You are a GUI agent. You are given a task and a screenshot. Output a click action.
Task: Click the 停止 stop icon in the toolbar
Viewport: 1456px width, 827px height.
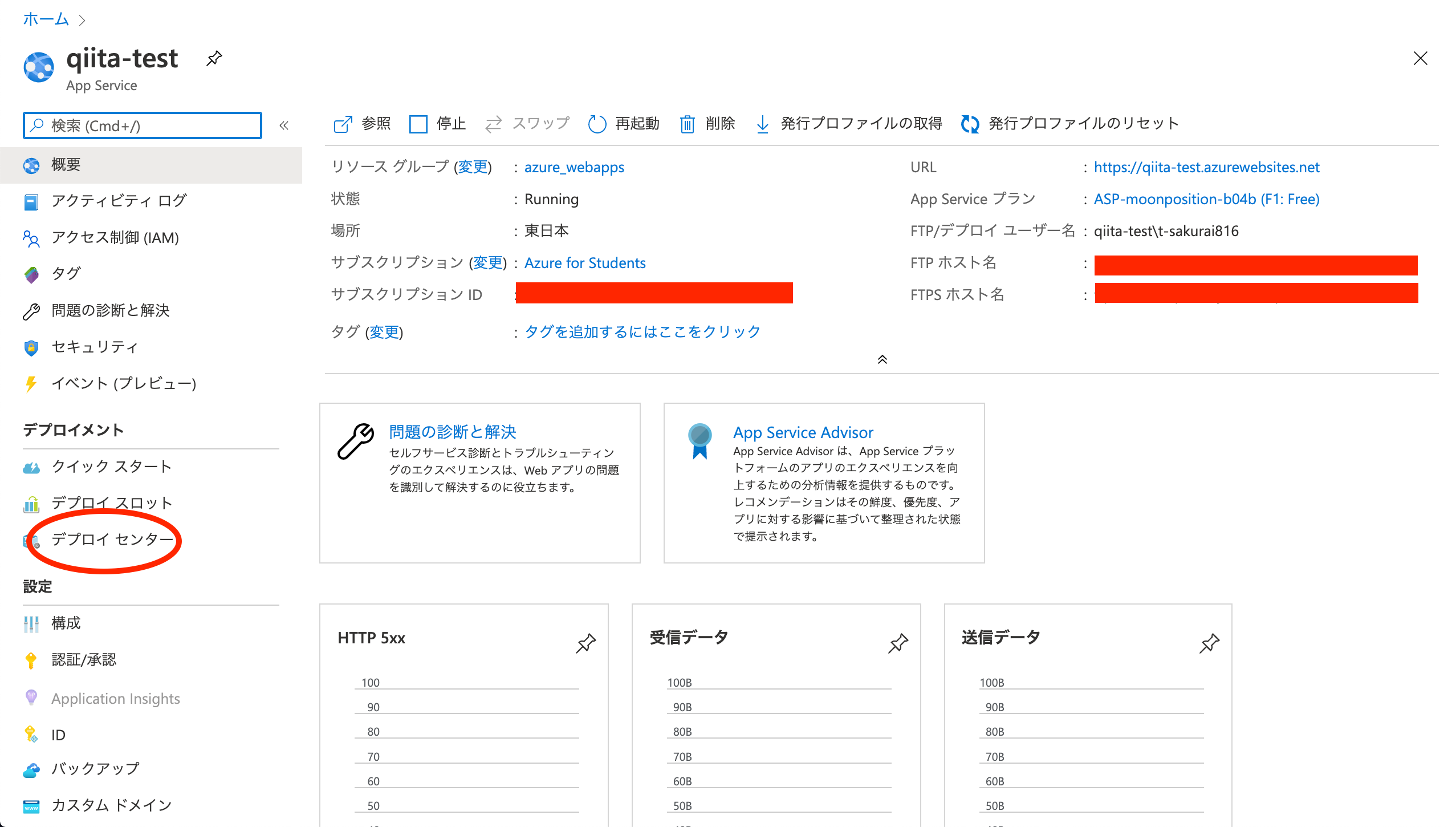(419, 124)
